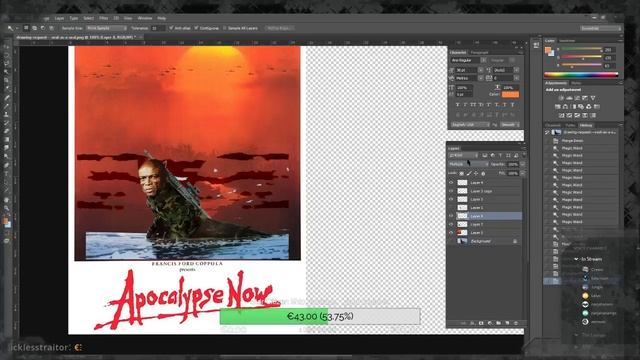This screenshot has width=640, height=360.
Task: Click the layer Opacity field
Action: click(x=513, y=164)
